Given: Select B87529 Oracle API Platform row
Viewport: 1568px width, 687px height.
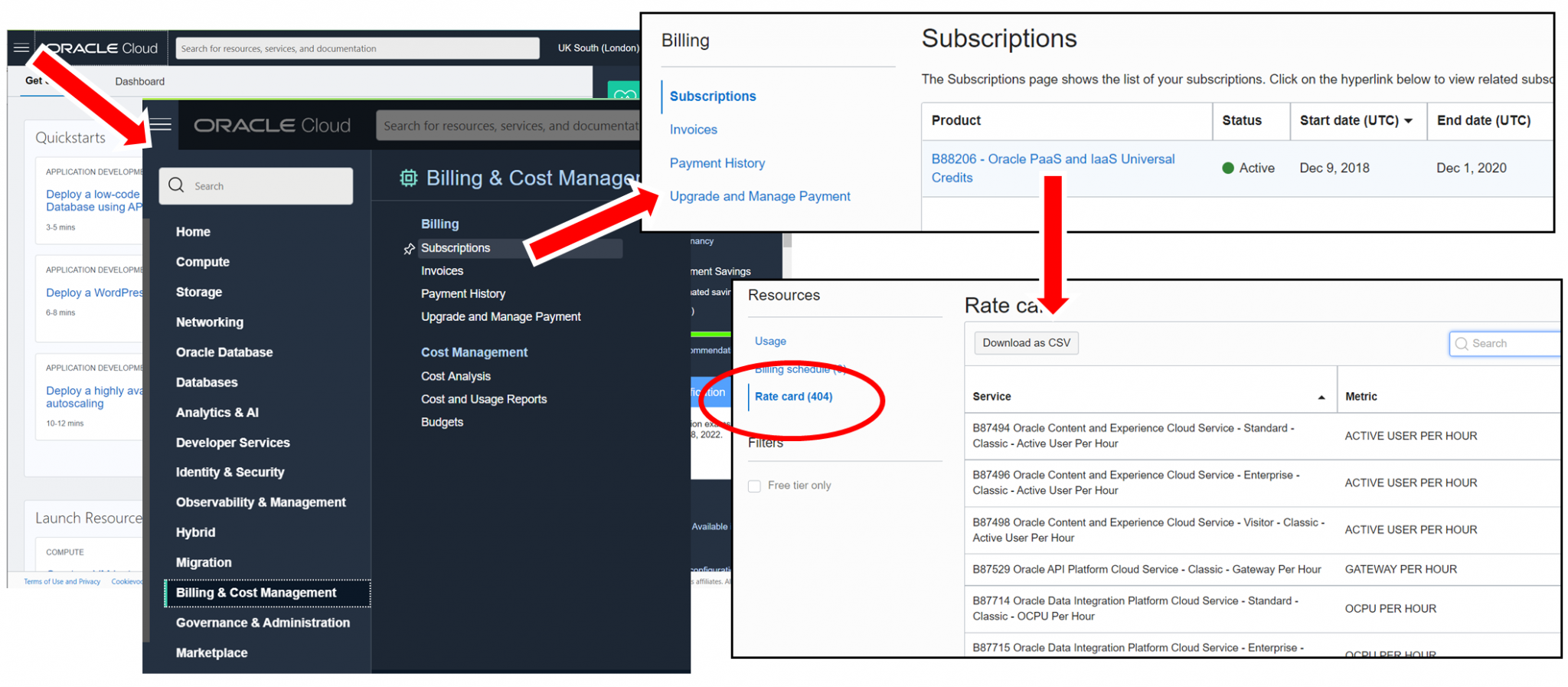Looking at the screenshot, I should click(x=1262, y=570).
